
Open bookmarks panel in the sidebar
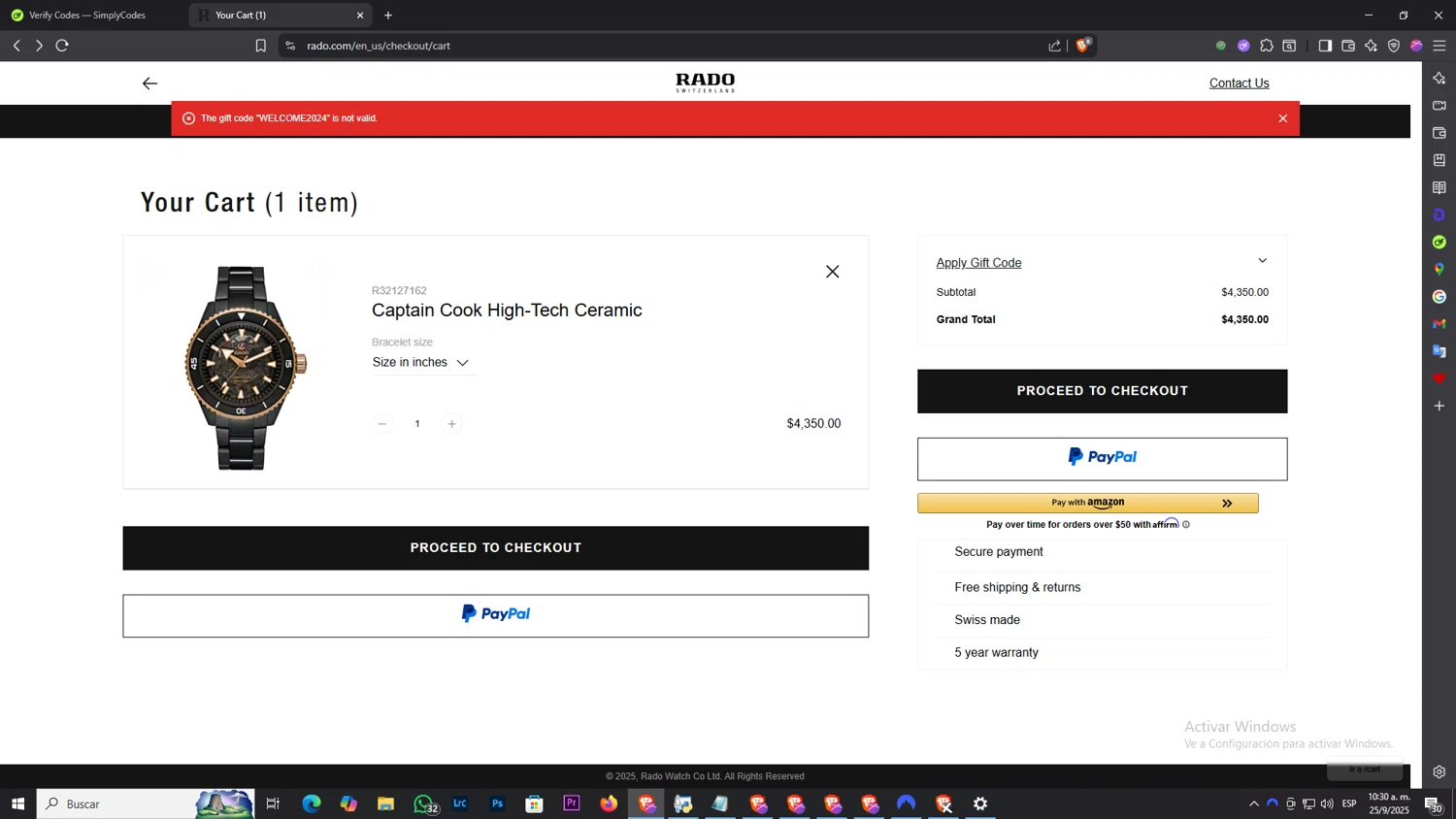(x=1439, y=160)
